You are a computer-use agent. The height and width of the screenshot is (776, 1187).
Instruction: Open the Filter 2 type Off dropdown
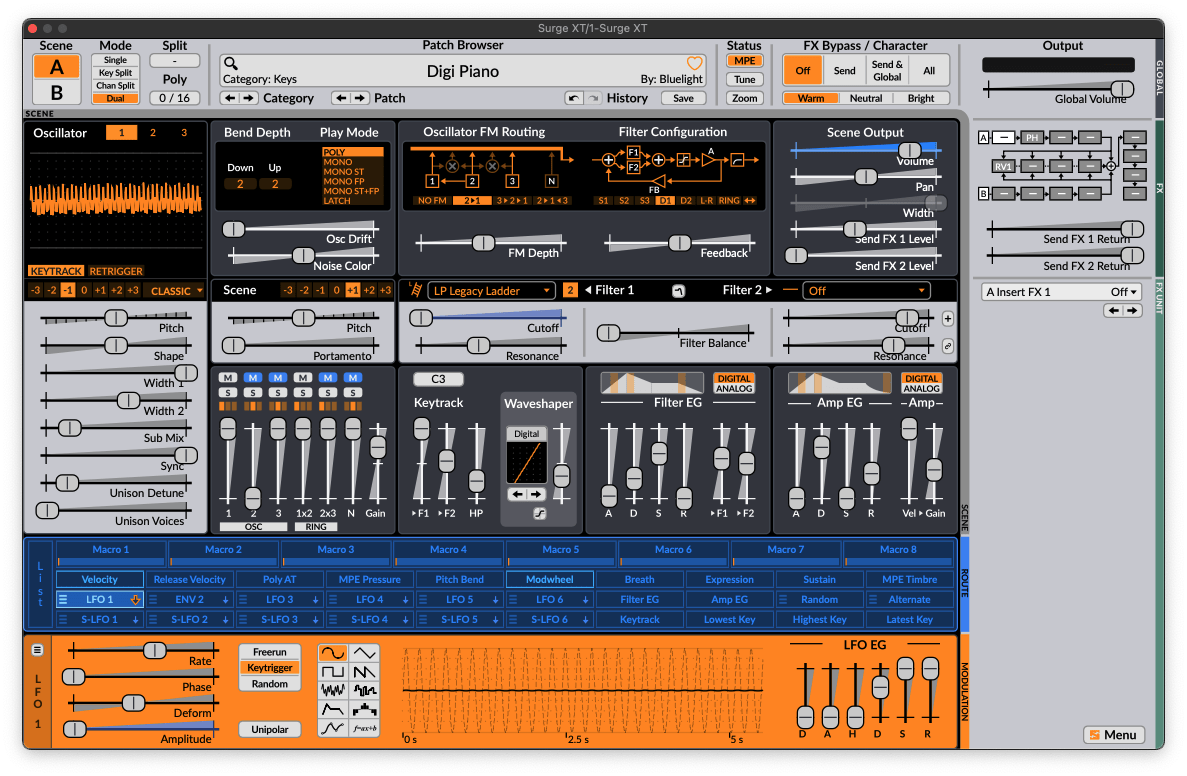pyautogui.click(x=867, y=291)
